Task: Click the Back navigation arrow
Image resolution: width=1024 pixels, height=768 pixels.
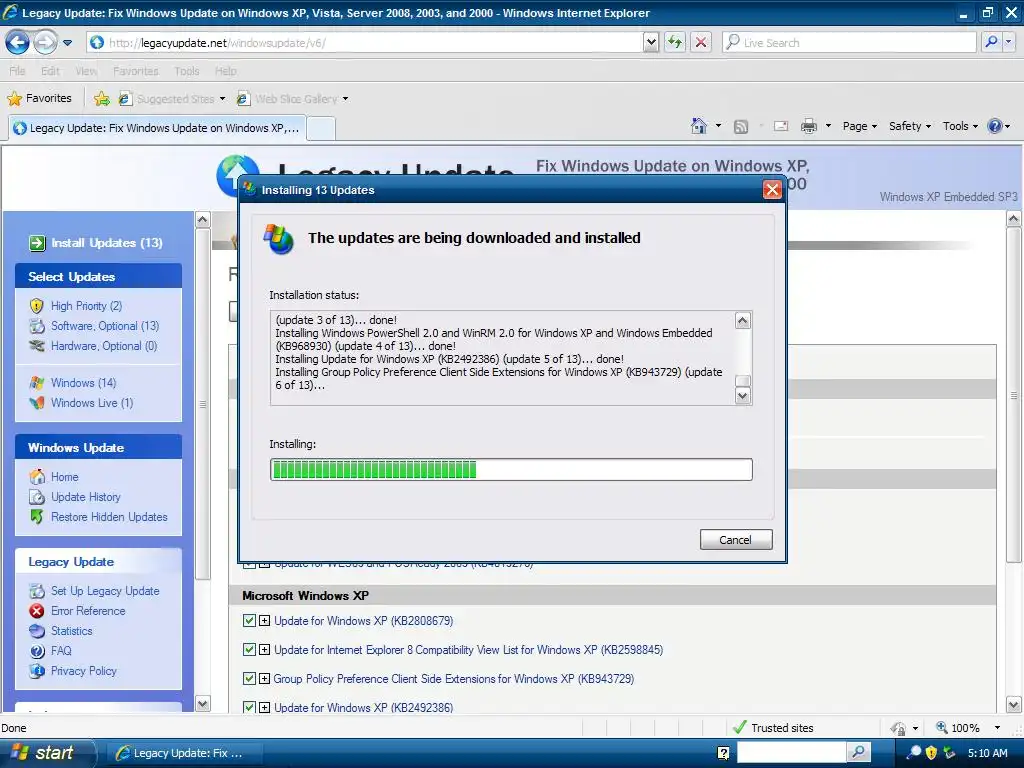Action: [x=17, y=42]
